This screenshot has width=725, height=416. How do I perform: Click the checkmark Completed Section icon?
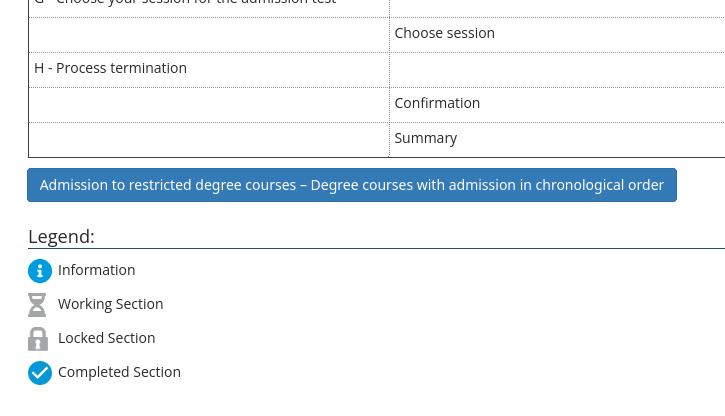coord(39,372)
